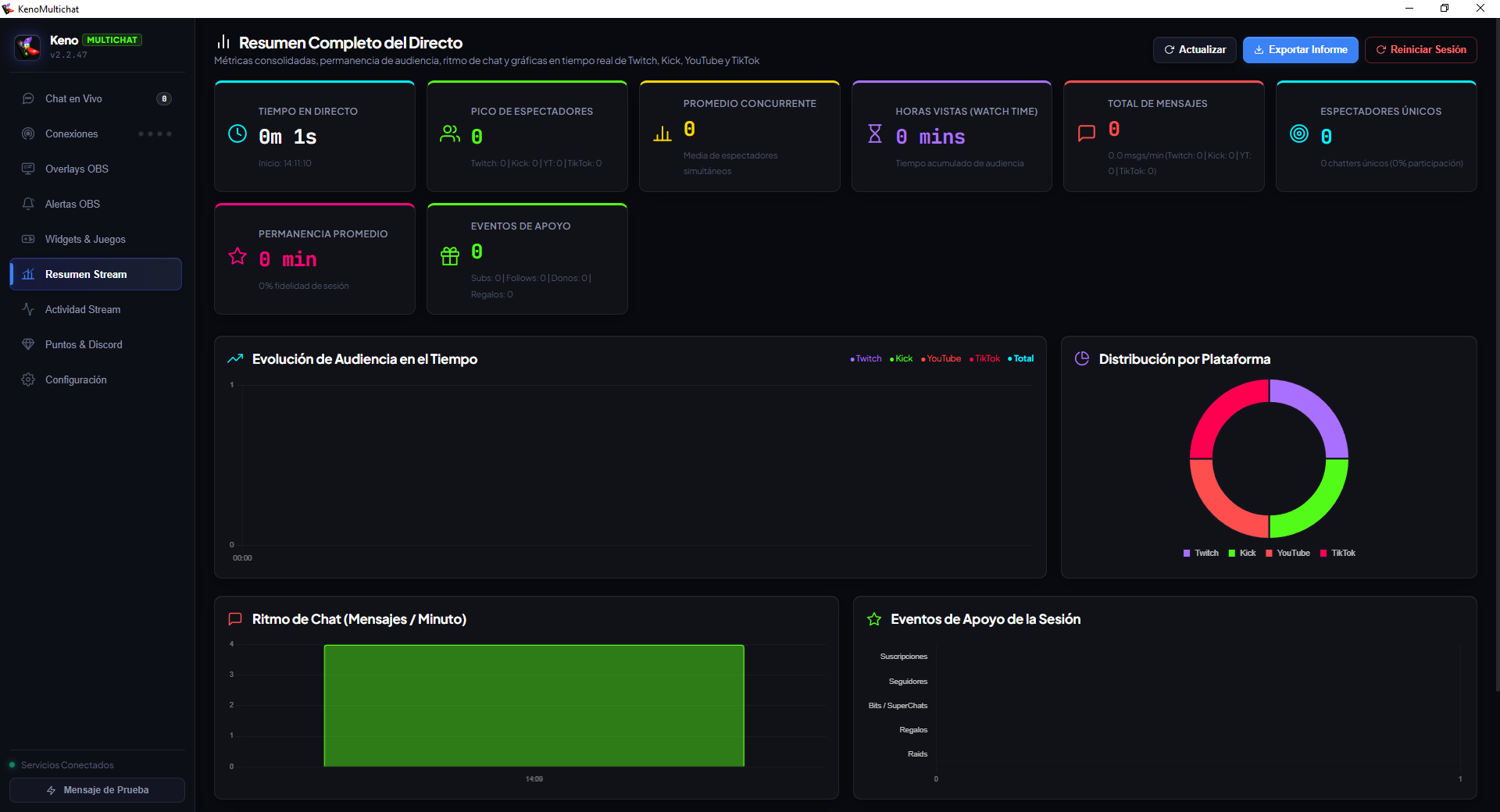Toggle Total series in audience chart legend
Image resolution: width=1500 pixels, height=812 pixels.
click(x=1020, y=359)
